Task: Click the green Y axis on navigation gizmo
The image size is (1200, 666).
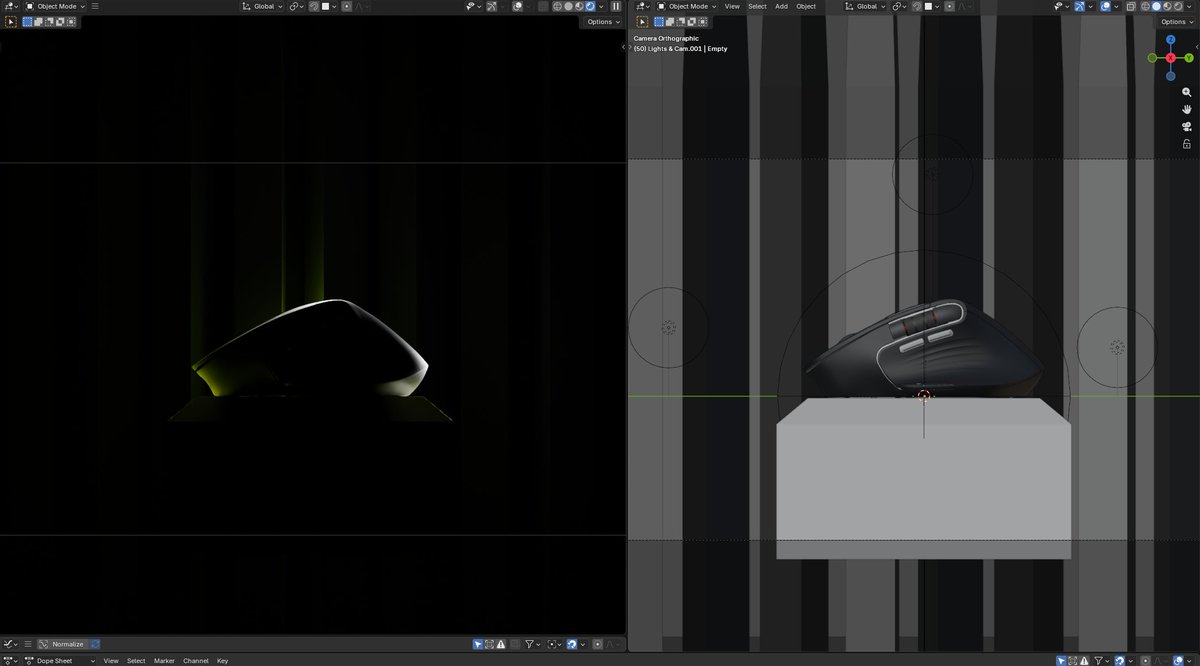Action: (x=1189, y=58)
